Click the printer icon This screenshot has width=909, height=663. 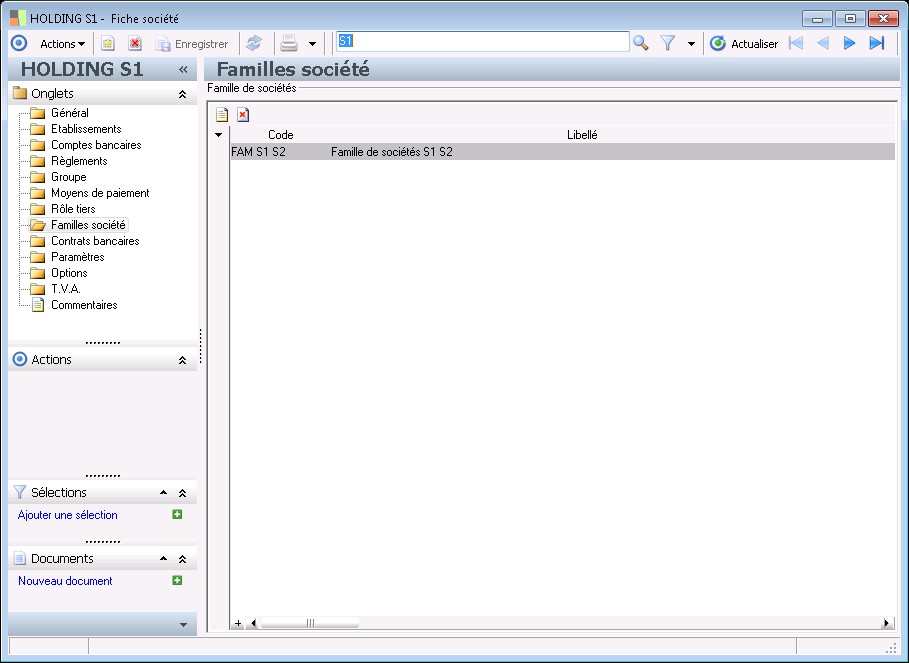pos(289,43)
